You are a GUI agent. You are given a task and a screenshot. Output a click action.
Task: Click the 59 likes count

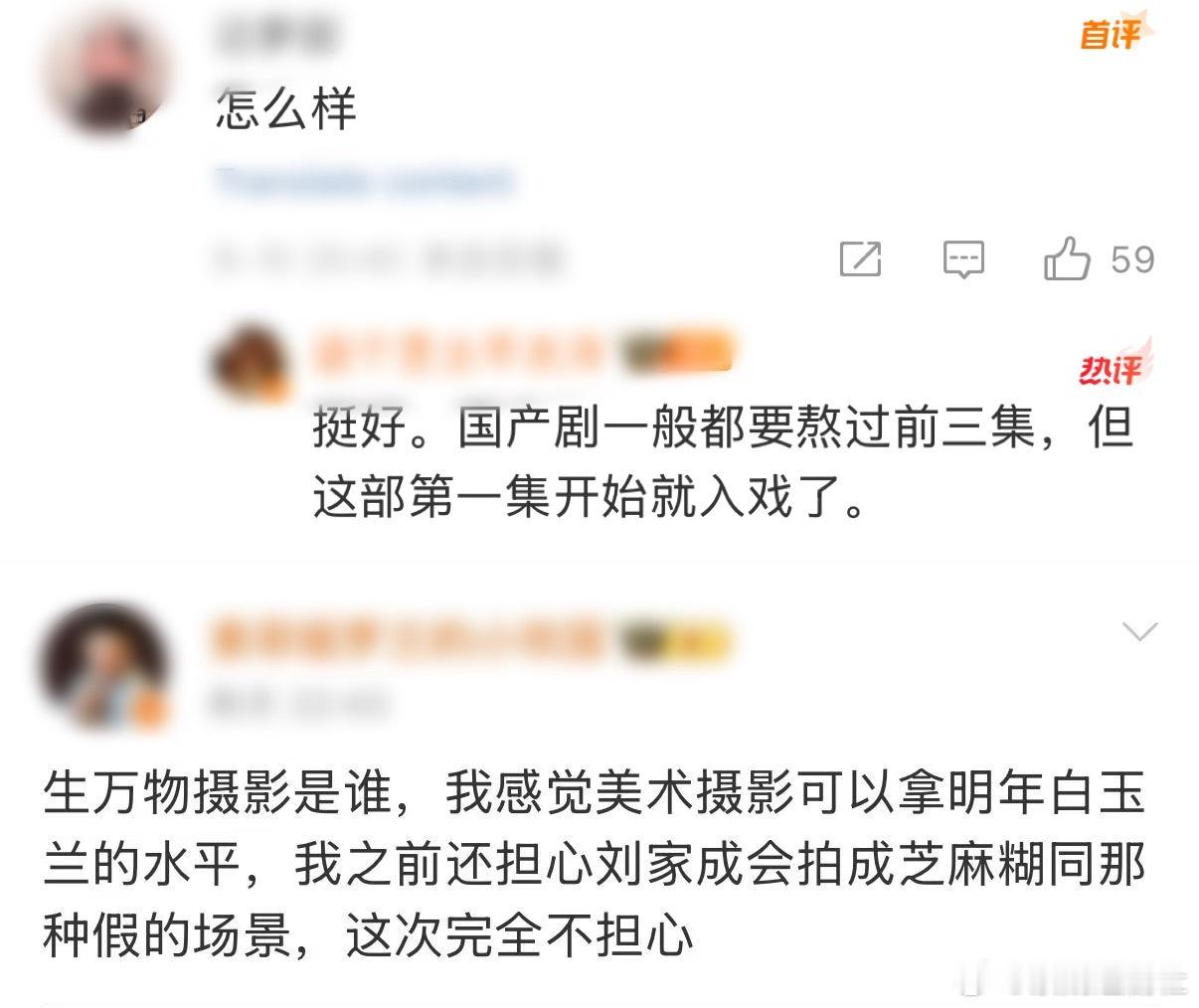tap(1132, 259)
